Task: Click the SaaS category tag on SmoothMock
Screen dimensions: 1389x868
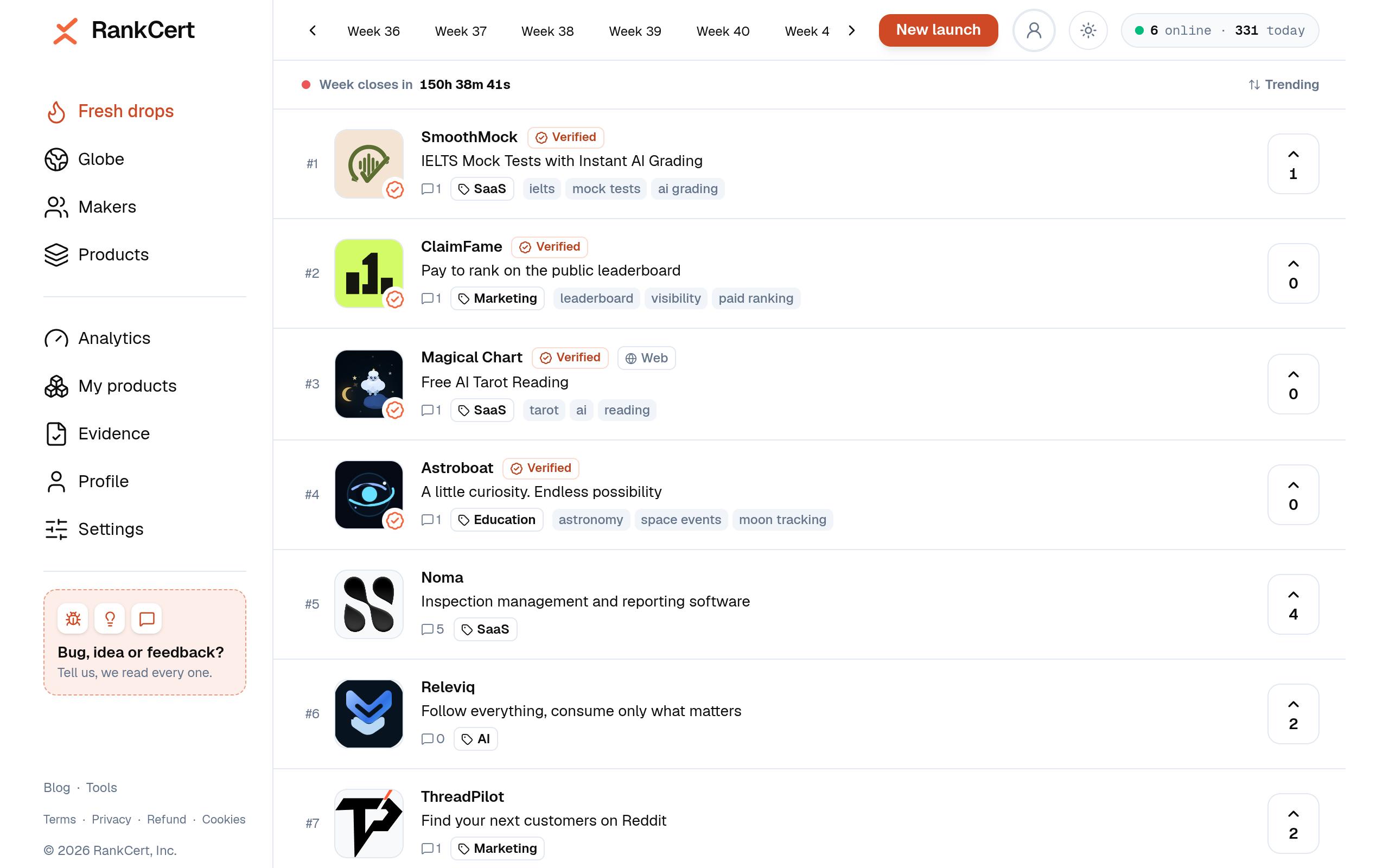Action: coord(482,189)
